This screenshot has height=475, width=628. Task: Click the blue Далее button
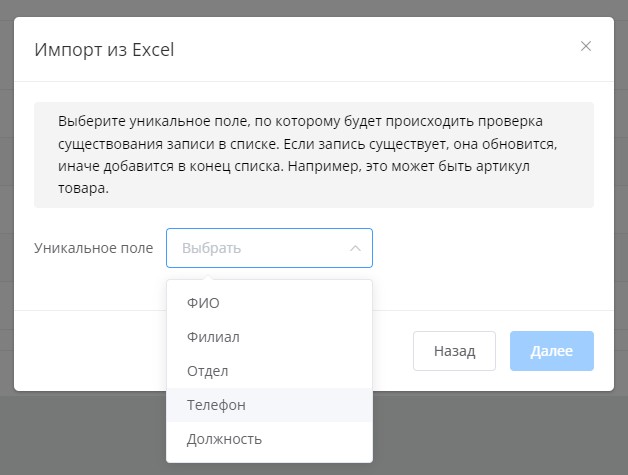(551, 351)
